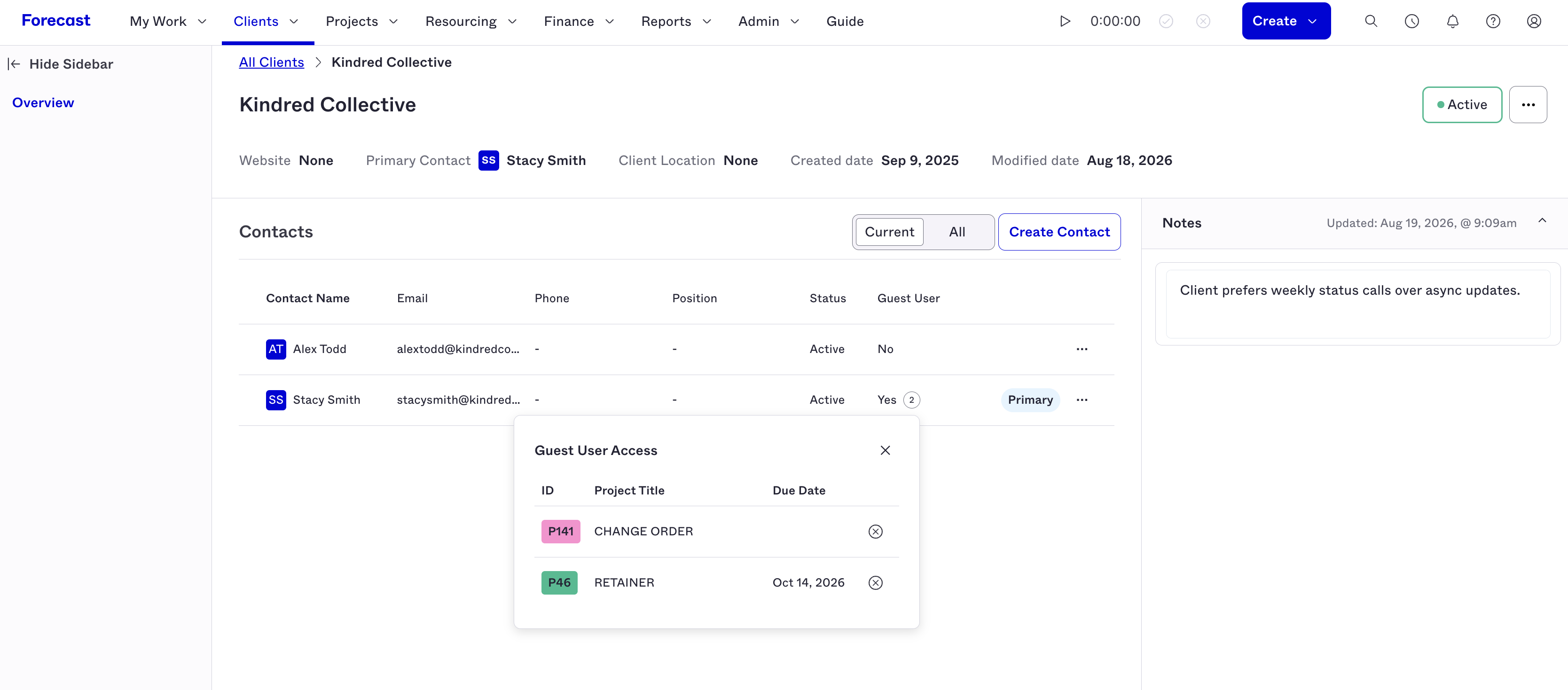Remove guest access to CHANGE ORDER project
The height and width of the screenshot is (690, 1568).
875,532
